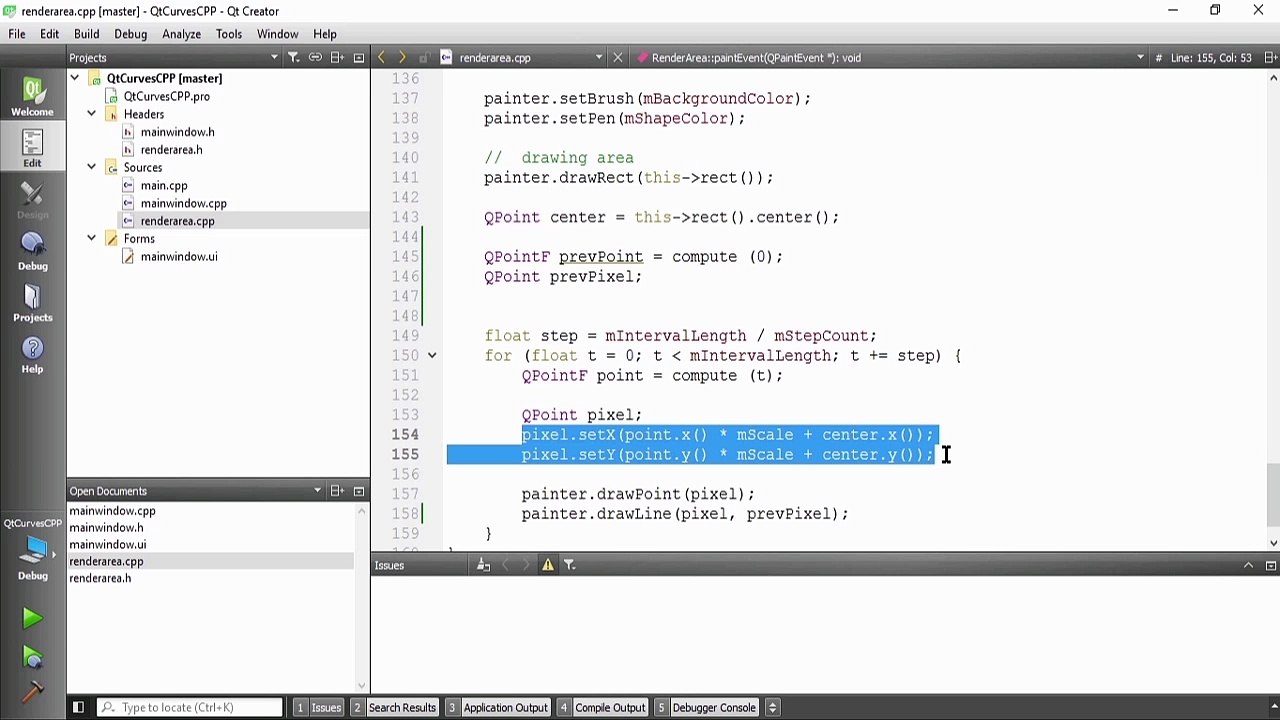Clear the Issues pane
This screenshot has height=720, width=1280.
[483, 566]
